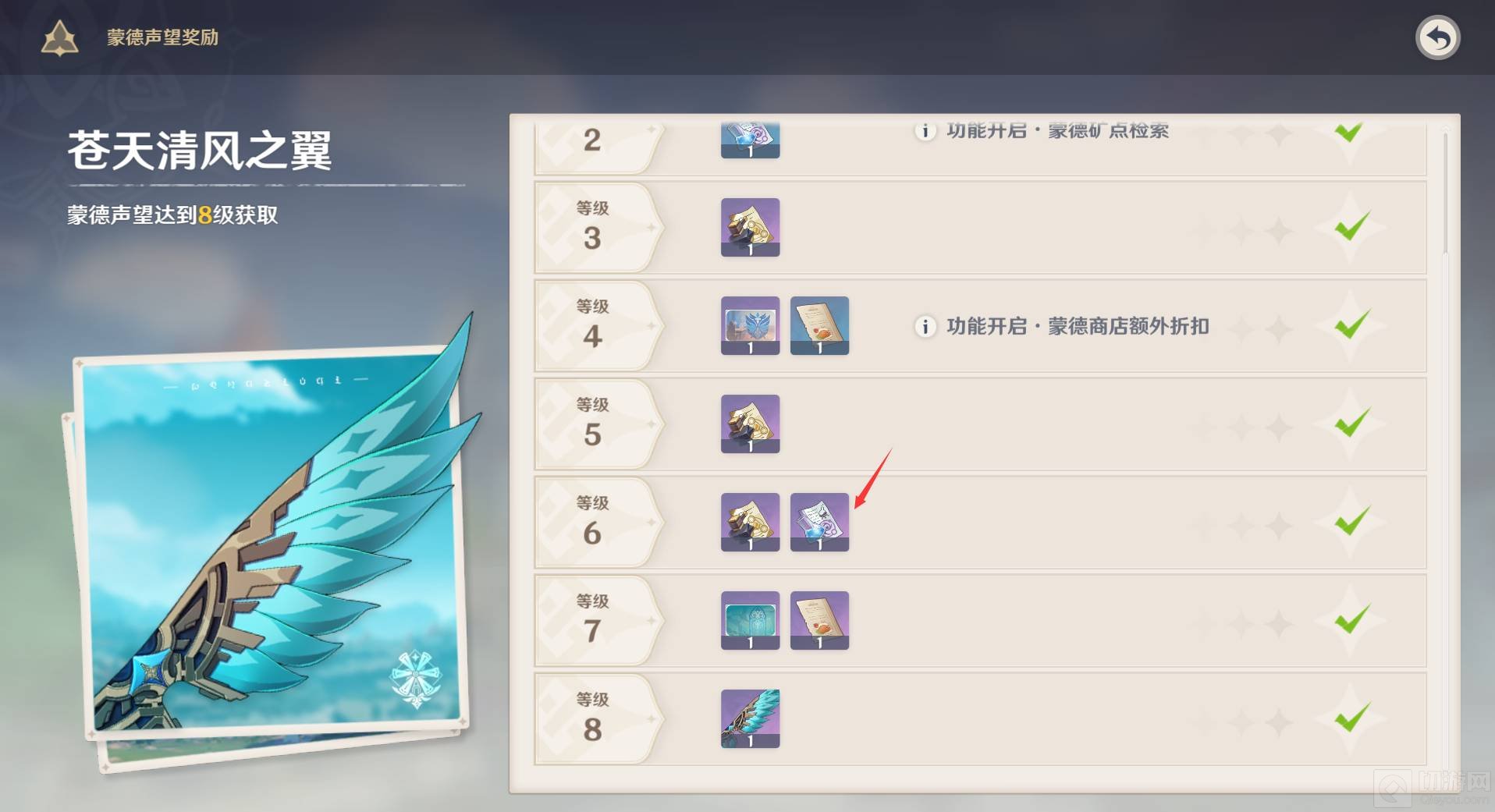Screen dimensions: 1495x812
Task: Click level 6 blueprint reward icon
Action: click(750, 522)
